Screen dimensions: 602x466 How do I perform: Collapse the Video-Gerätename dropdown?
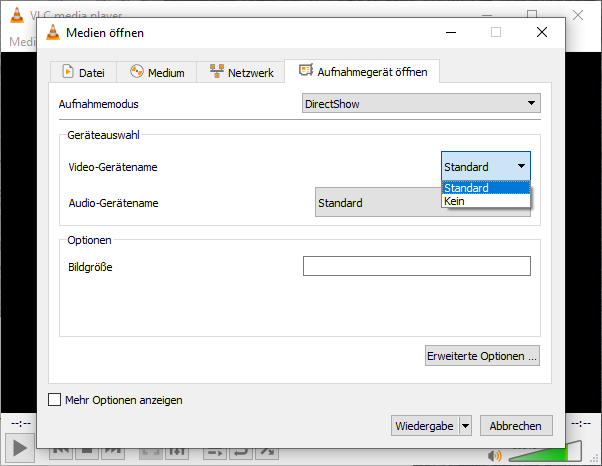point(485,167)
